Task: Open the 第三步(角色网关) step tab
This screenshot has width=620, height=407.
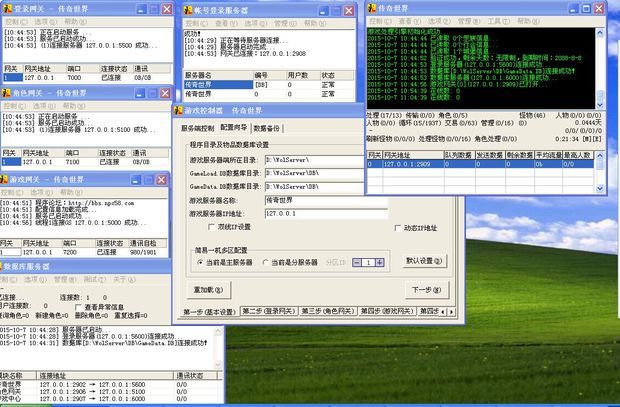Action: (327, 311)
